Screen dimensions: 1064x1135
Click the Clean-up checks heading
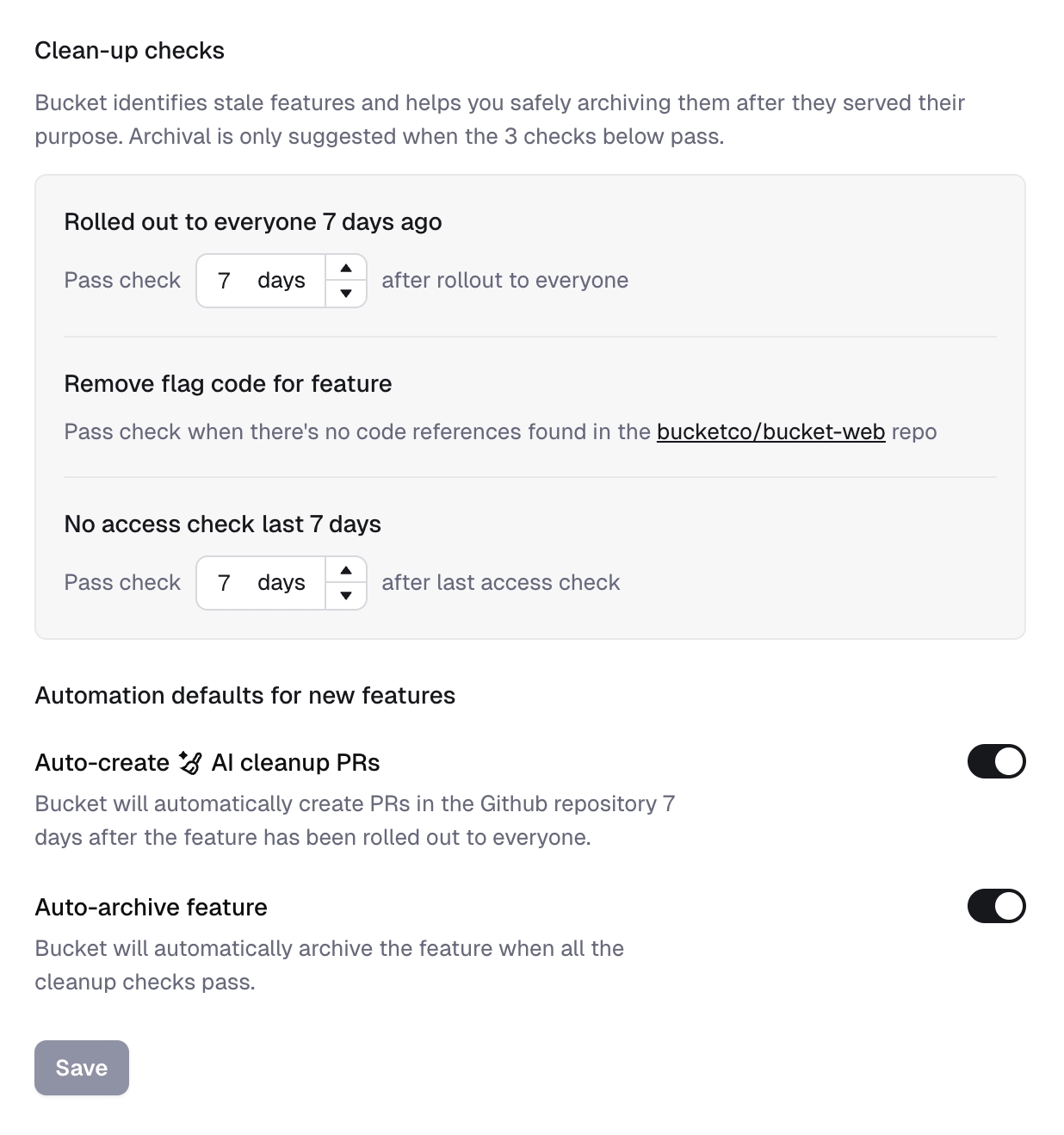(129, 51)
